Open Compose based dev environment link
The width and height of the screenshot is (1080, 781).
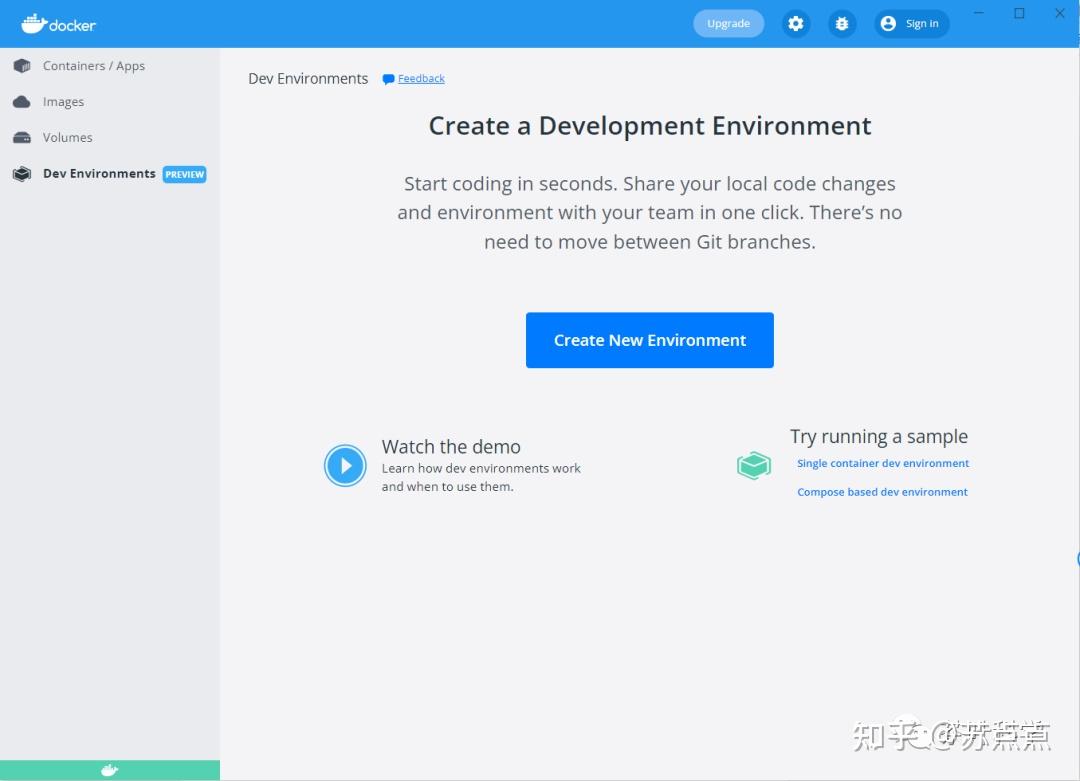tap(882, 491)
